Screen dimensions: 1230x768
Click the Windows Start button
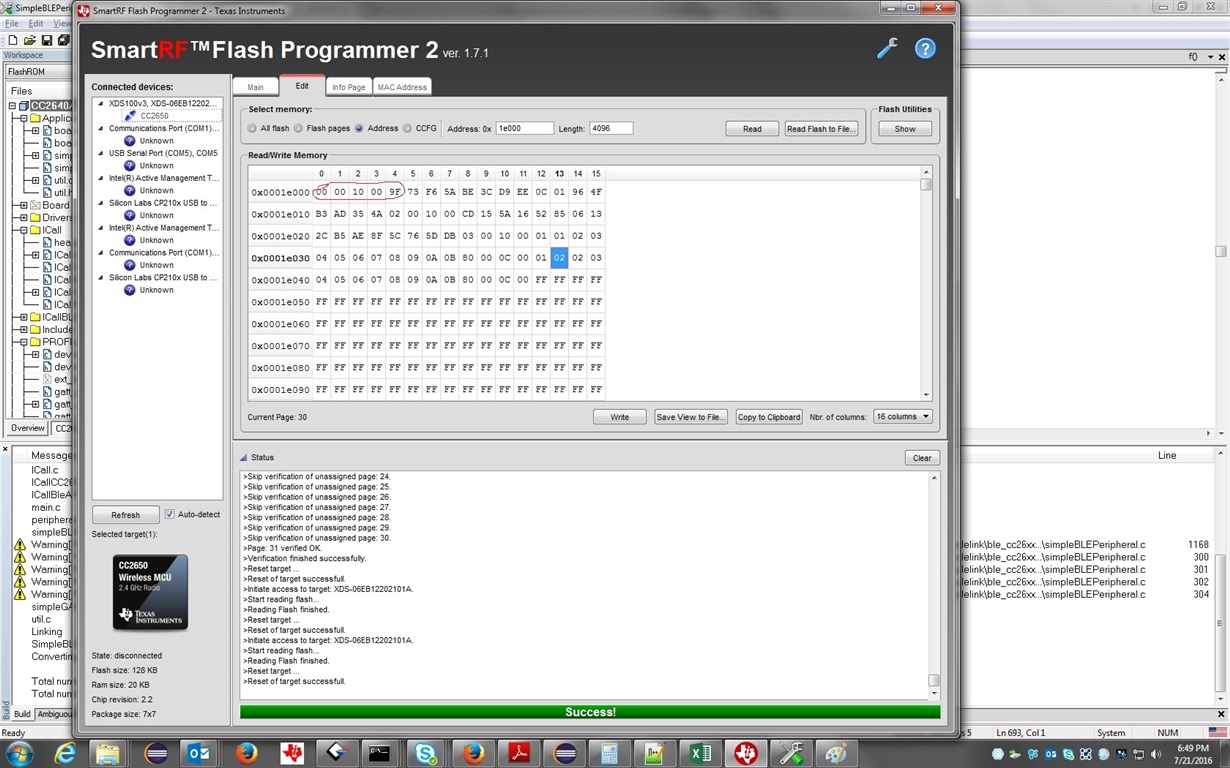point(19,753)
